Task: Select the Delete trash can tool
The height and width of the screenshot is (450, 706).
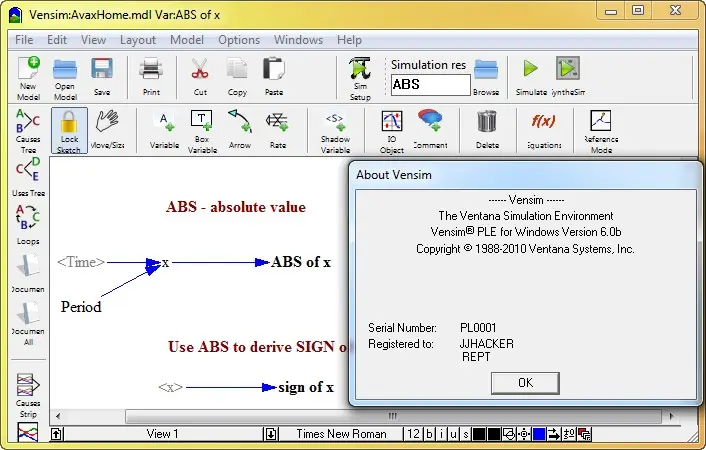Action: pos(487,129)
